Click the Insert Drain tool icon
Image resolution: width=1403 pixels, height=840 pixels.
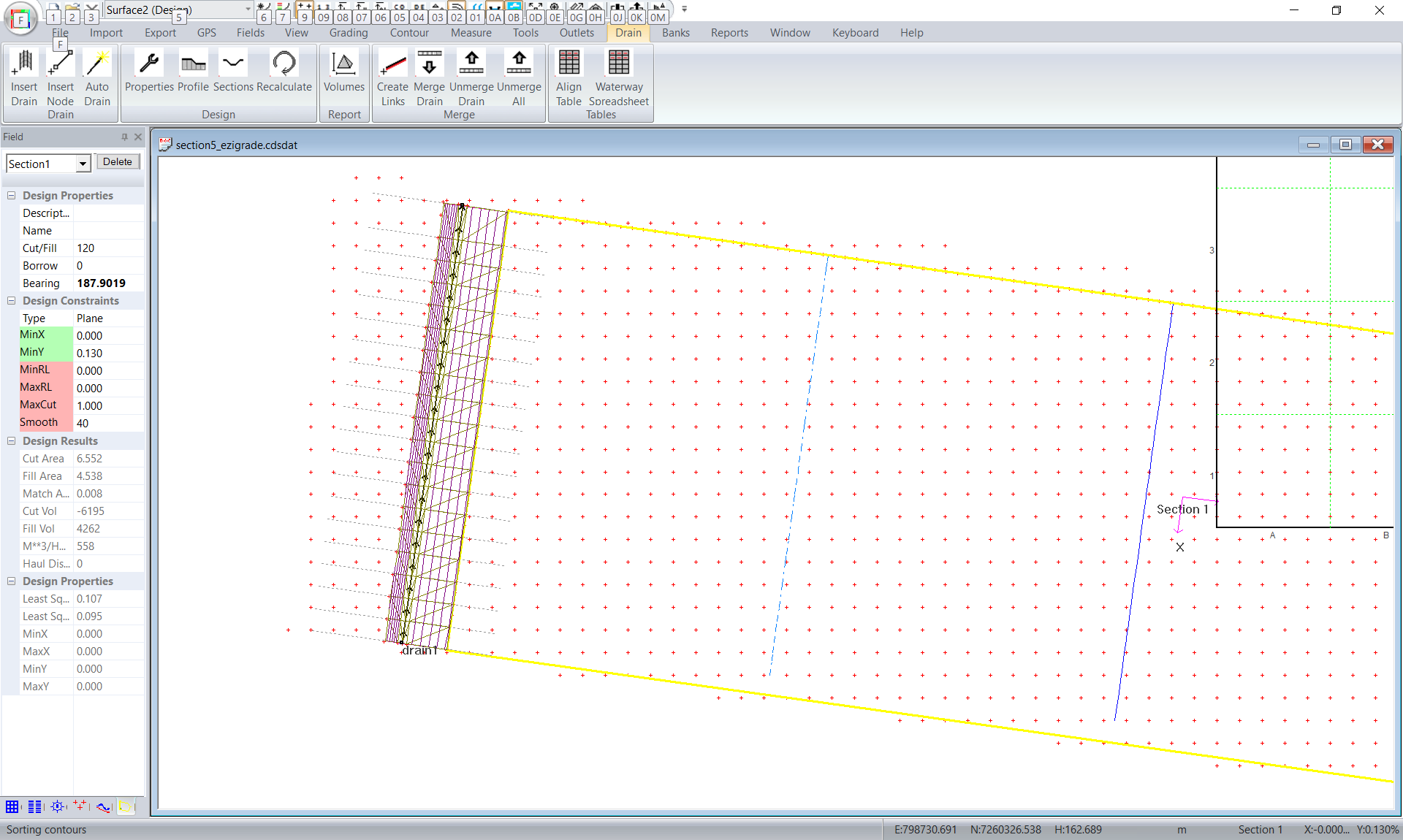point(23,64)
